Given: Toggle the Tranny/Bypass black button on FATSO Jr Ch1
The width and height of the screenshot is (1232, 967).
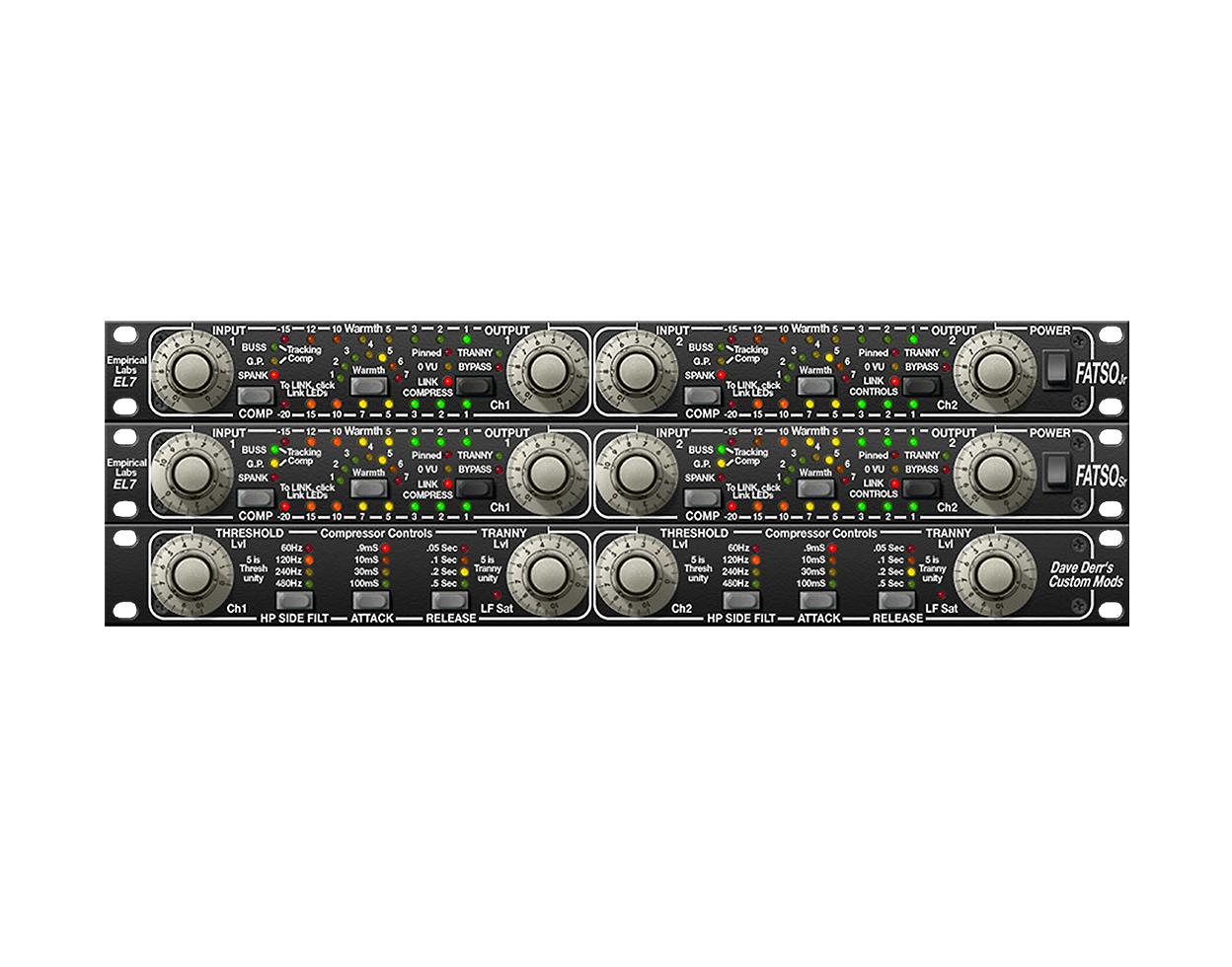Looking at the screenshot, I should 476,387.
